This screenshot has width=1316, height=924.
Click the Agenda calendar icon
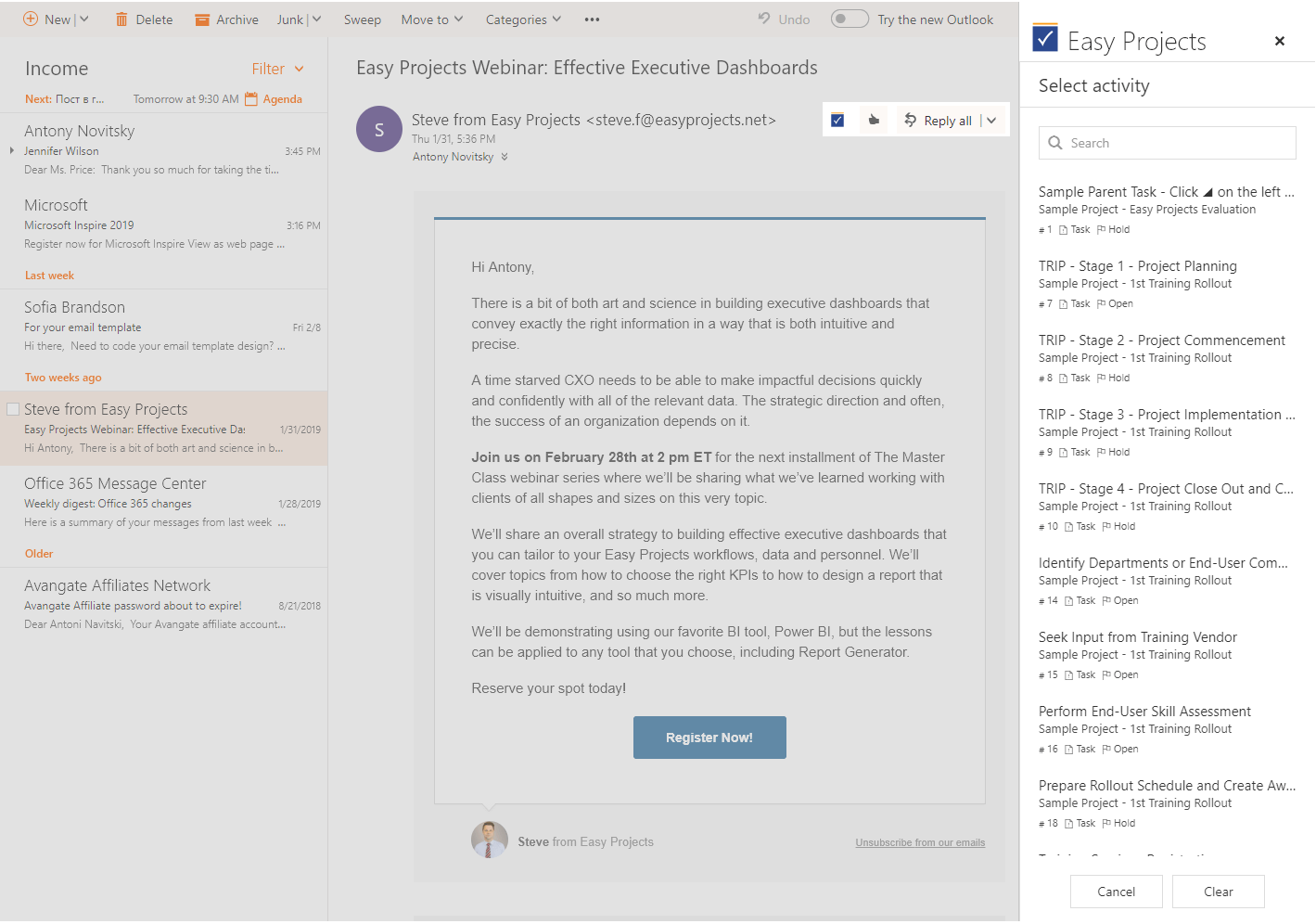(x=251, y=99)
